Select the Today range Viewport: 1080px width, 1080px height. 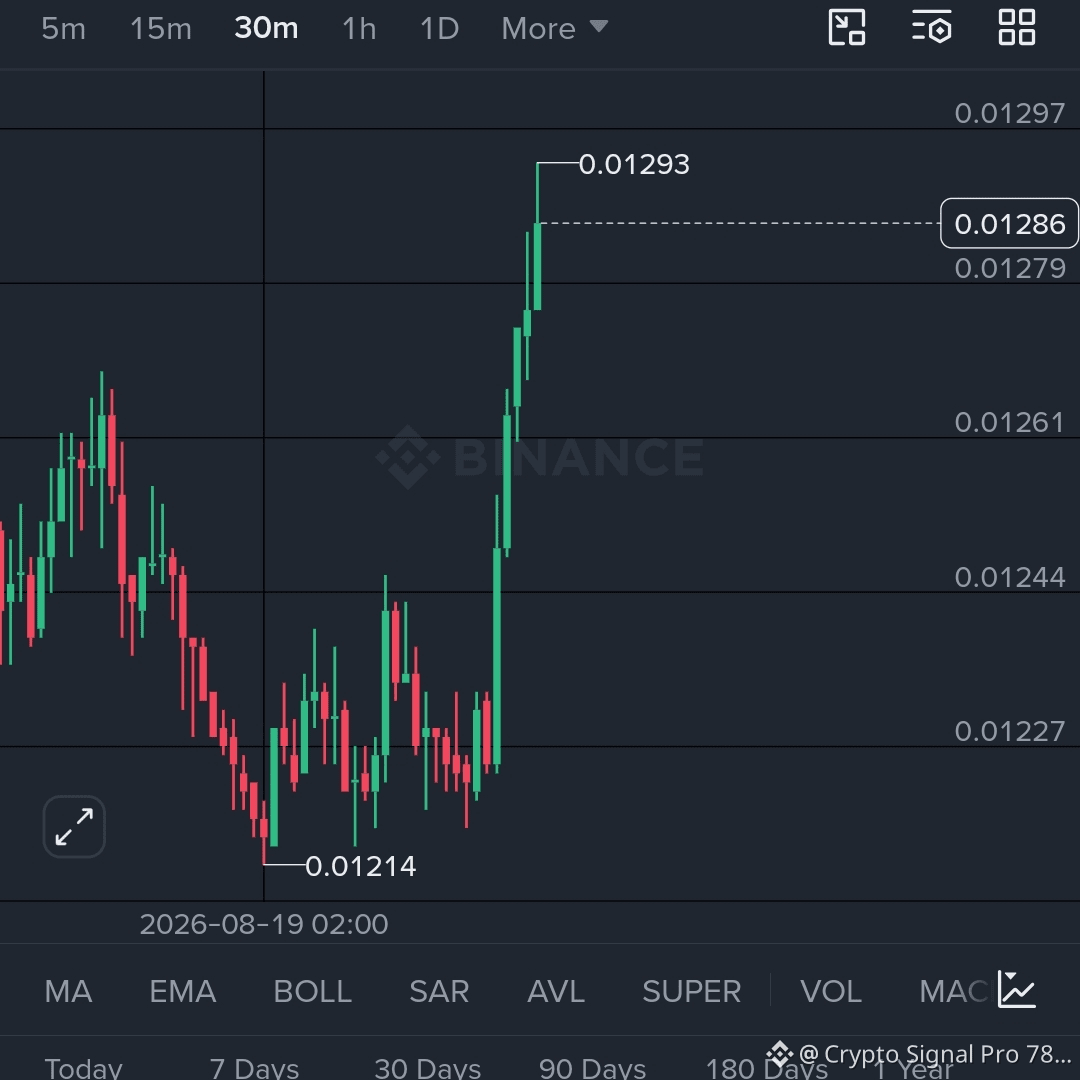83,1068
